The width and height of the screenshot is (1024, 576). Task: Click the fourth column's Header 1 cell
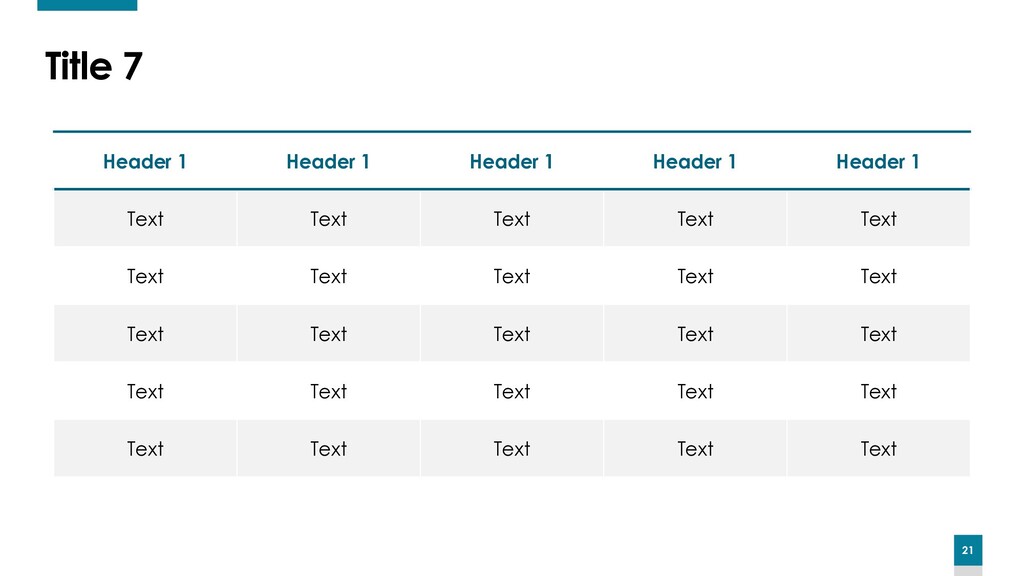695,161
